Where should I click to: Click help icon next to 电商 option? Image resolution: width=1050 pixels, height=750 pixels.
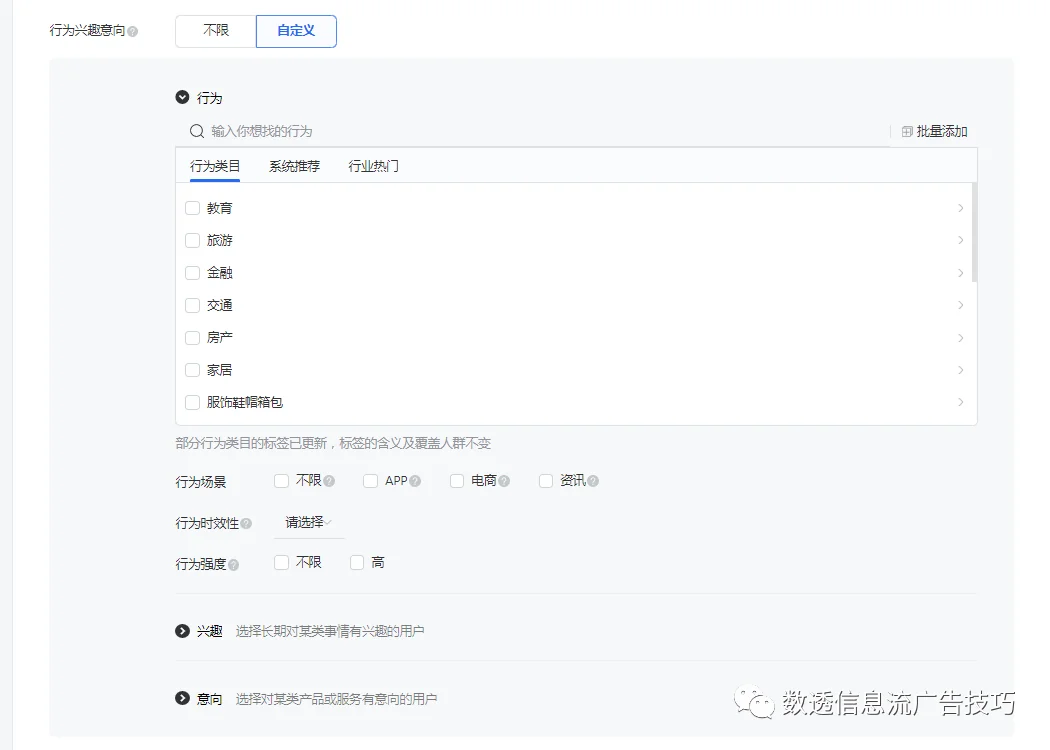(504, 481)
